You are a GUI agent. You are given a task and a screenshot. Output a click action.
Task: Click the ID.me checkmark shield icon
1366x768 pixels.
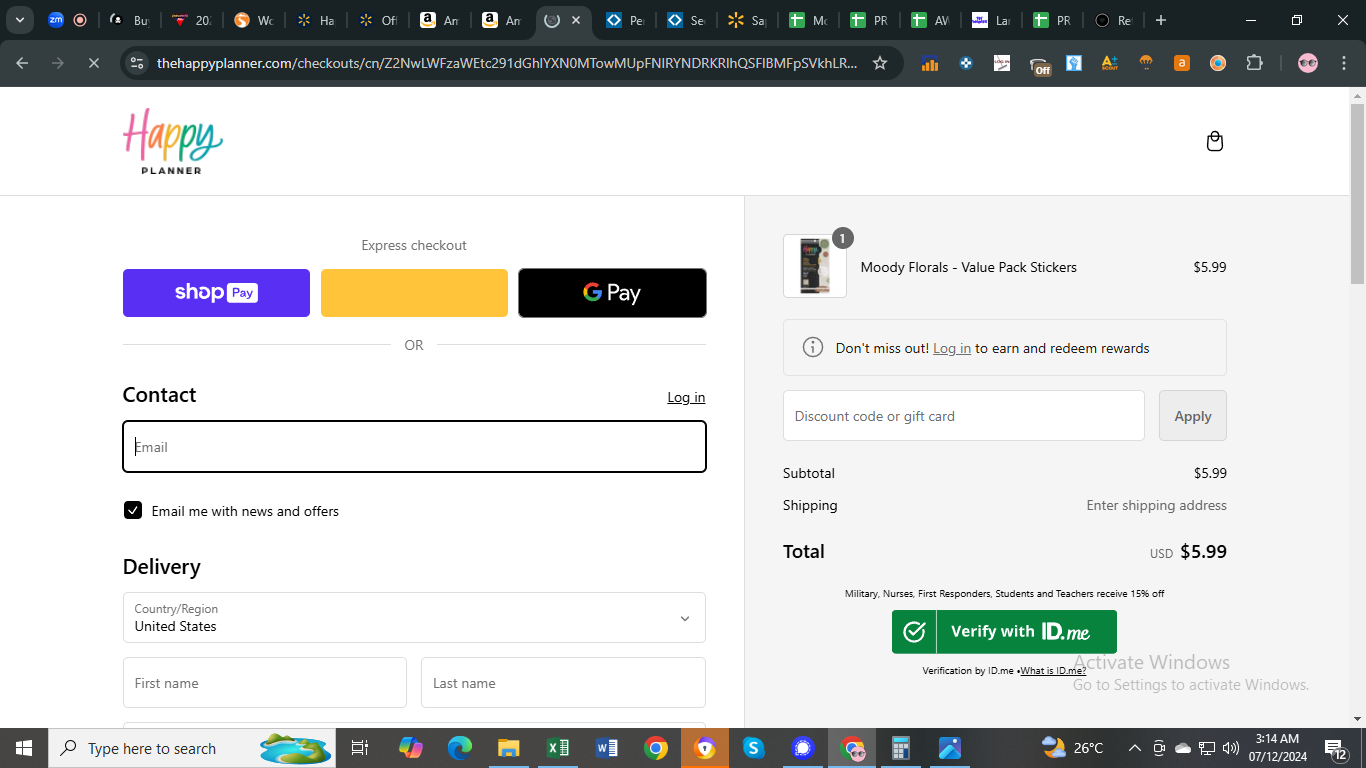[914, 632]
